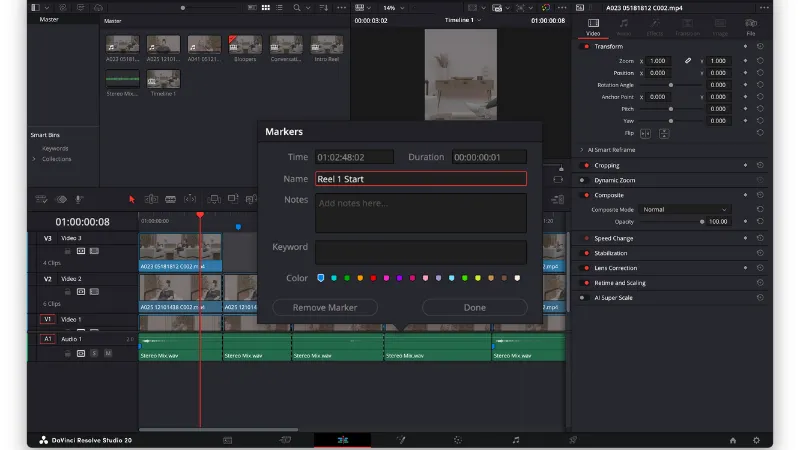
Task: Click the marker Name field
Action: point(421,179)
